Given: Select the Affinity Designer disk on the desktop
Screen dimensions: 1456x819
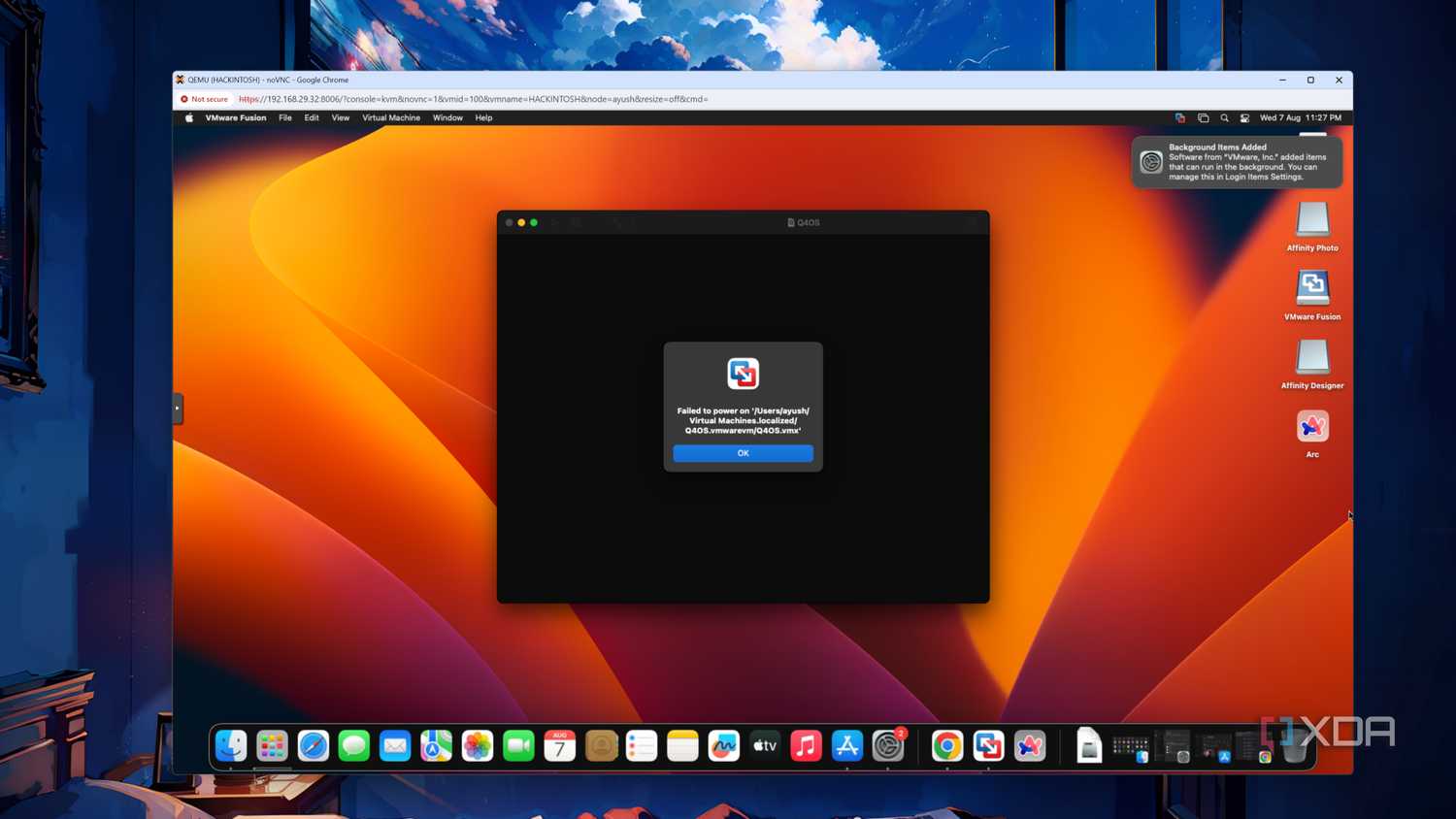Looking at the screenshot, I should pyautogui.click(x=1312, y=364).
